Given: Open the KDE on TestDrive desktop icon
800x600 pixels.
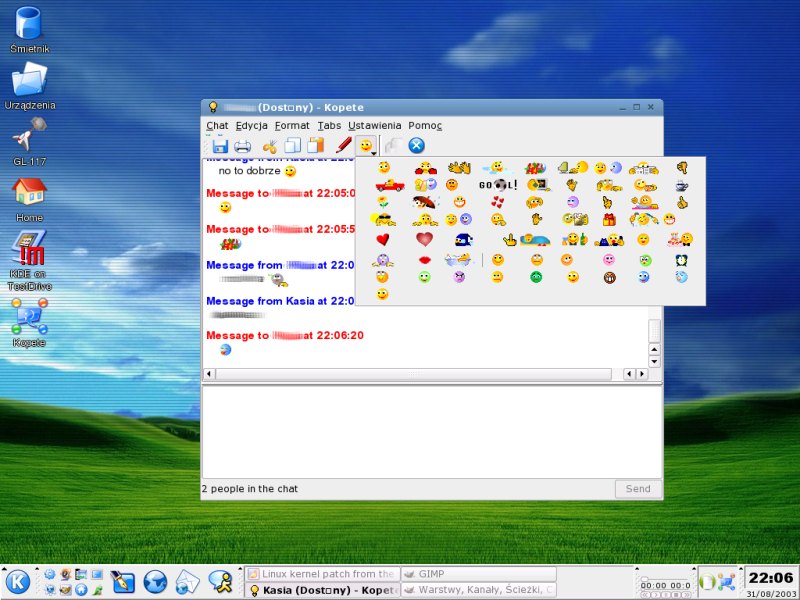Looking at the screenshot, I should point(29,260).
